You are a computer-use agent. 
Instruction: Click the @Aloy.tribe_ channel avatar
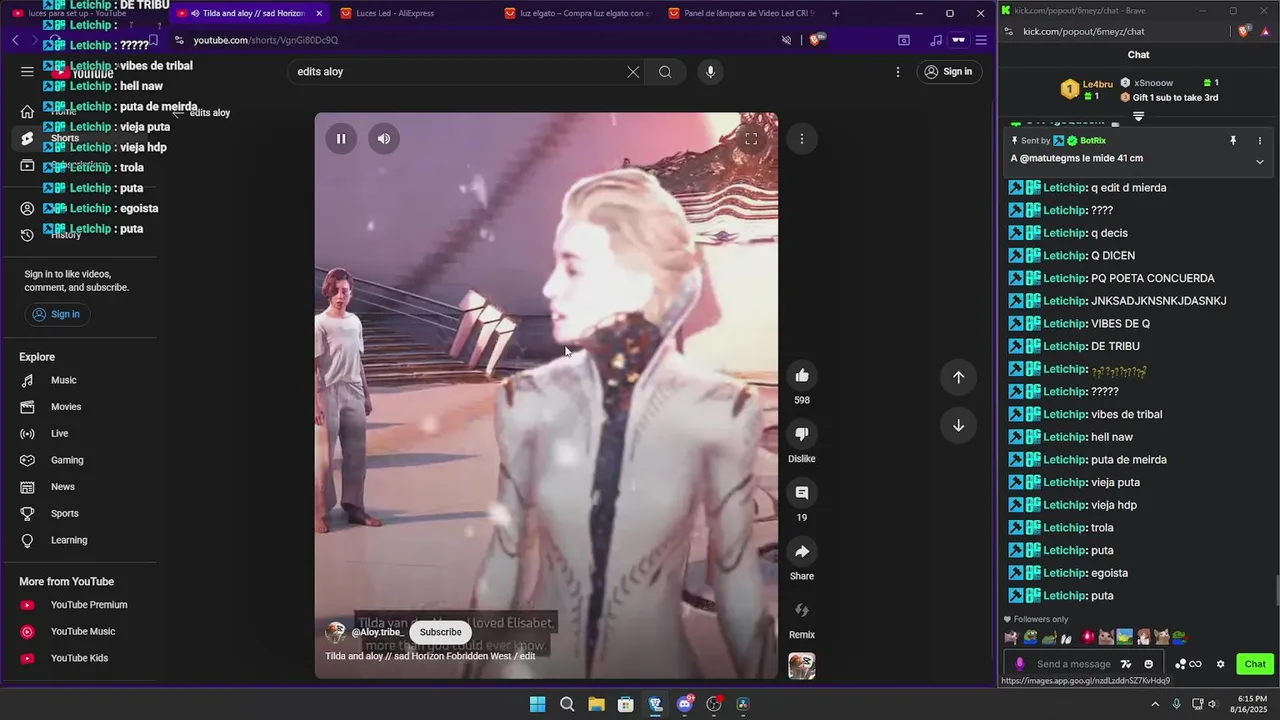(x=336, y=632)
